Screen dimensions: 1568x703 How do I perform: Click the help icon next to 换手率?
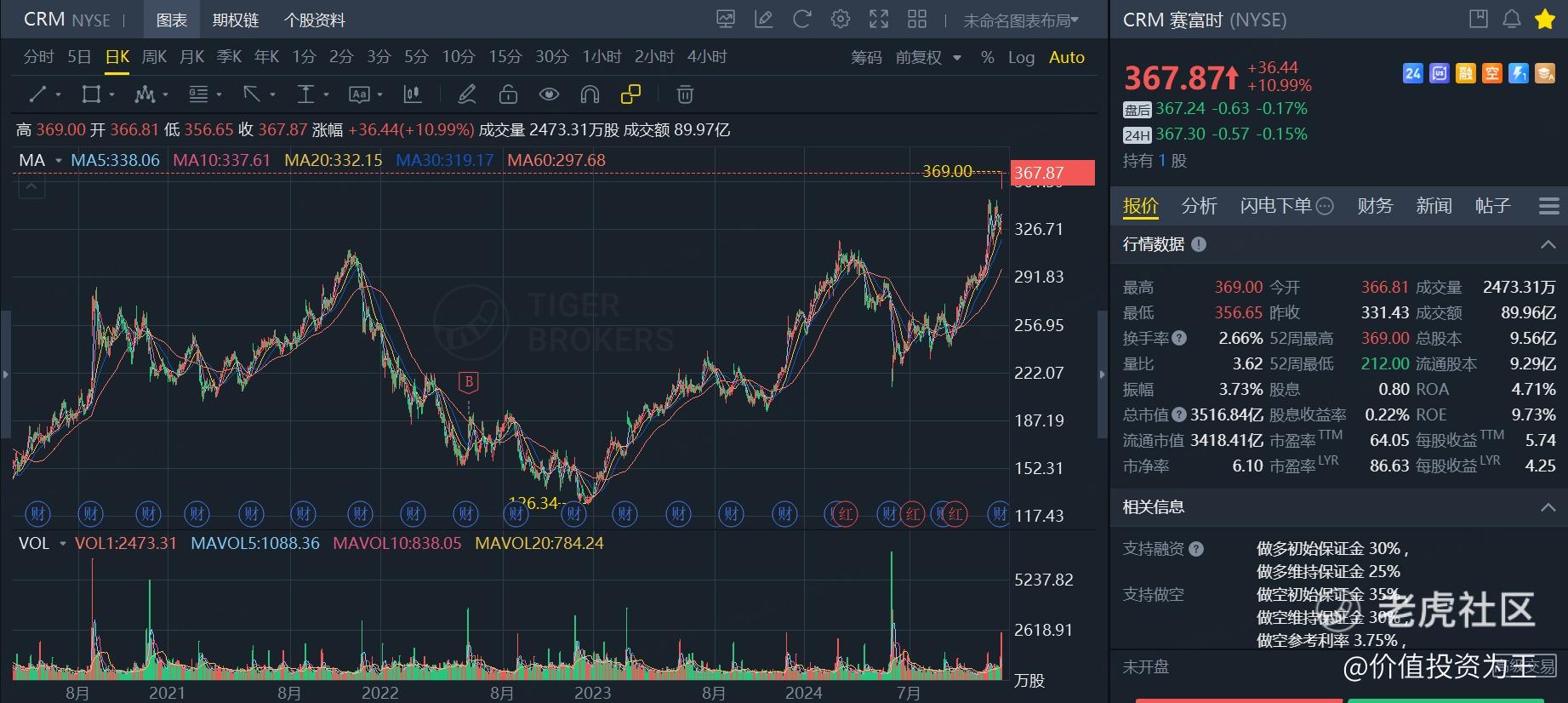pyautogui.click(x=1179, y=338)
